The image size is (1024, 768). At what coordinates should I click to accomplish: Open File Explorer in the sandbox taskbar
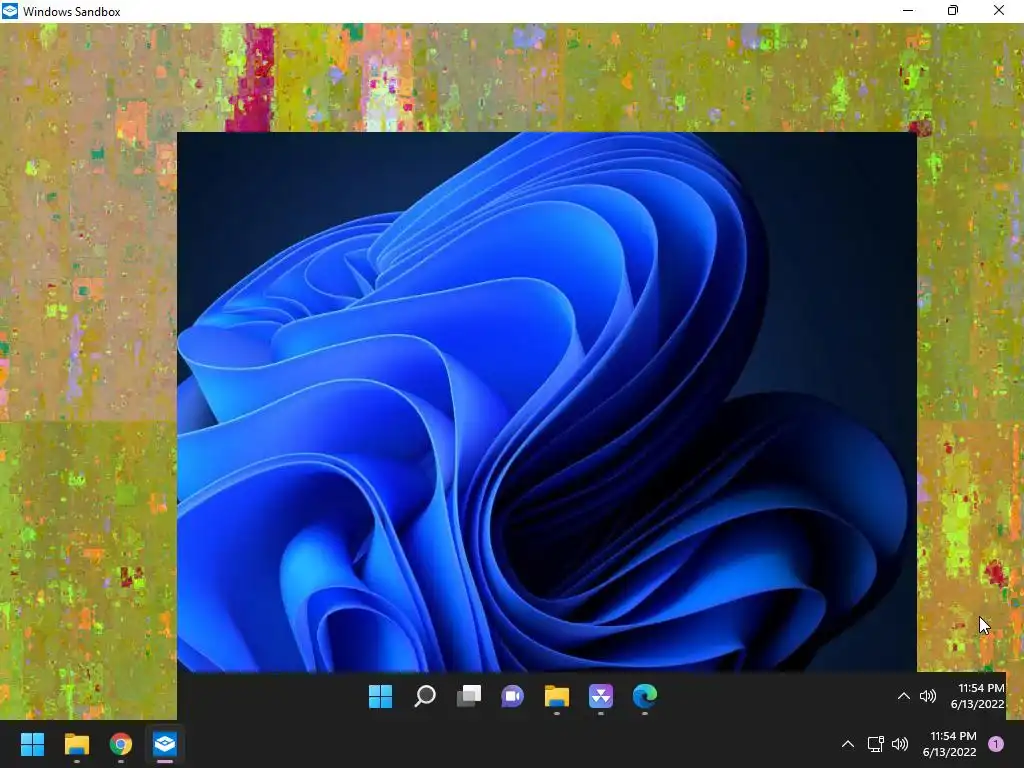point(556,696)
